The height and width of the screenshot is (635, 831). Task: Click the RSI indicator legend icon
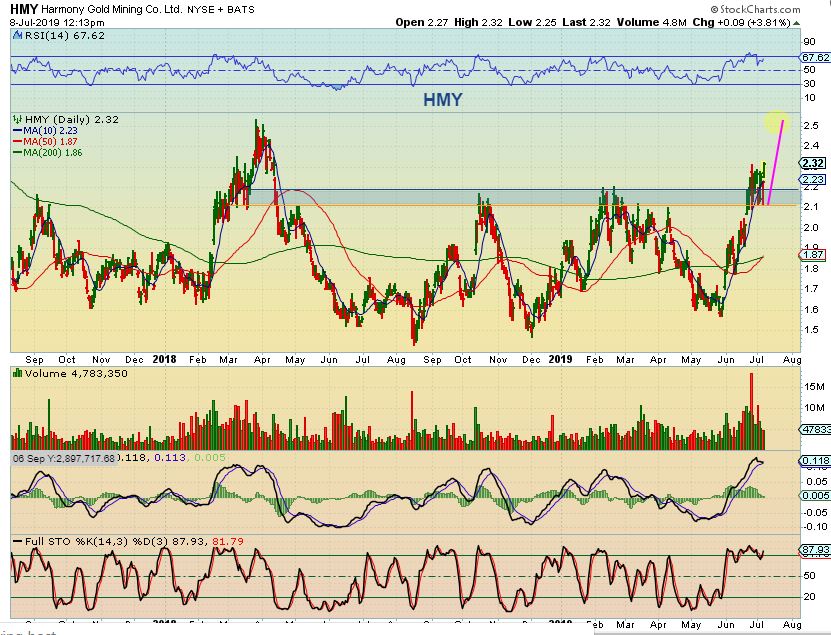click(x=17, y=36)
